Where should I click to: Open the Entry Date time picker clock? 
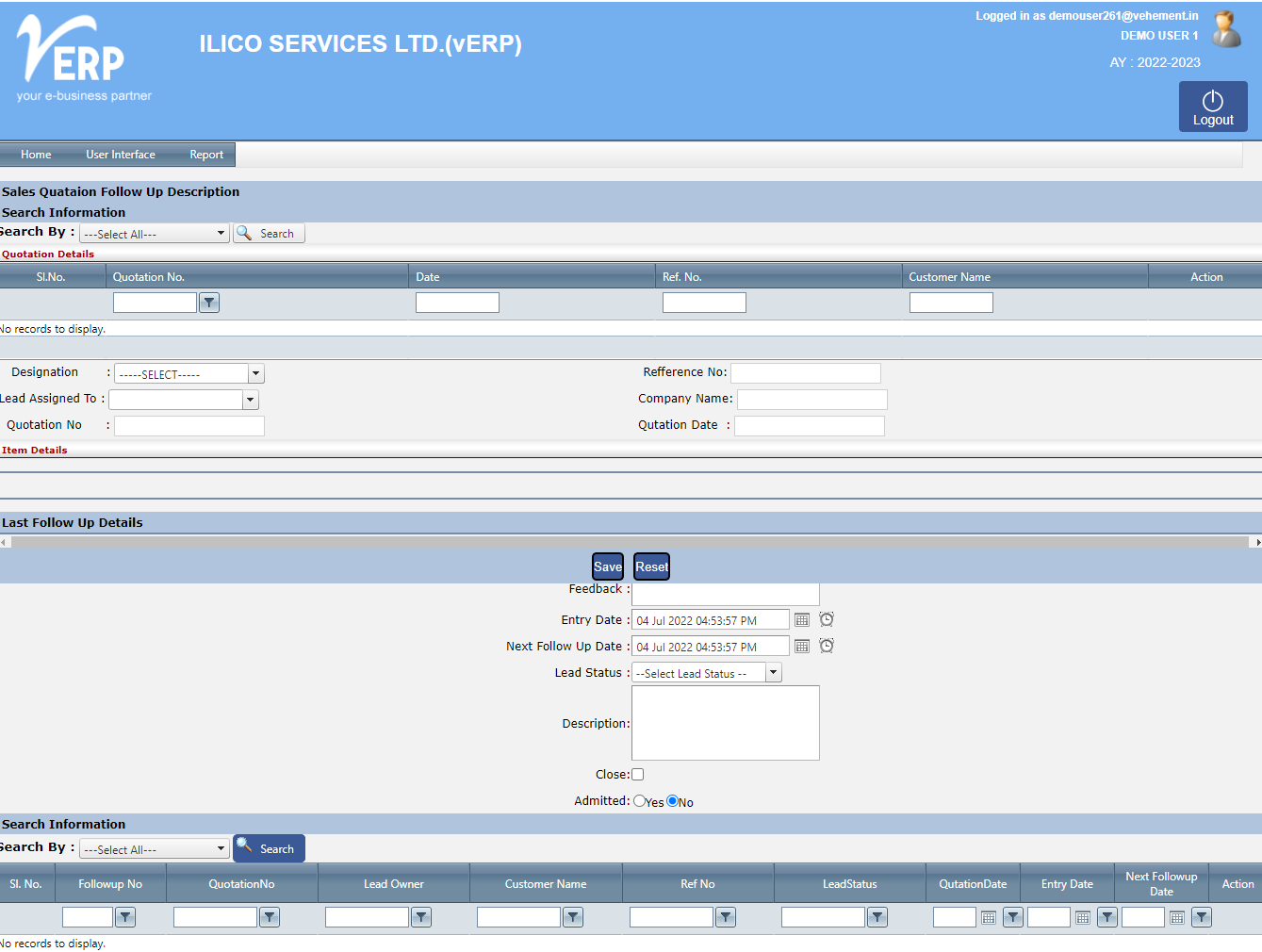[x=827, y=619]
